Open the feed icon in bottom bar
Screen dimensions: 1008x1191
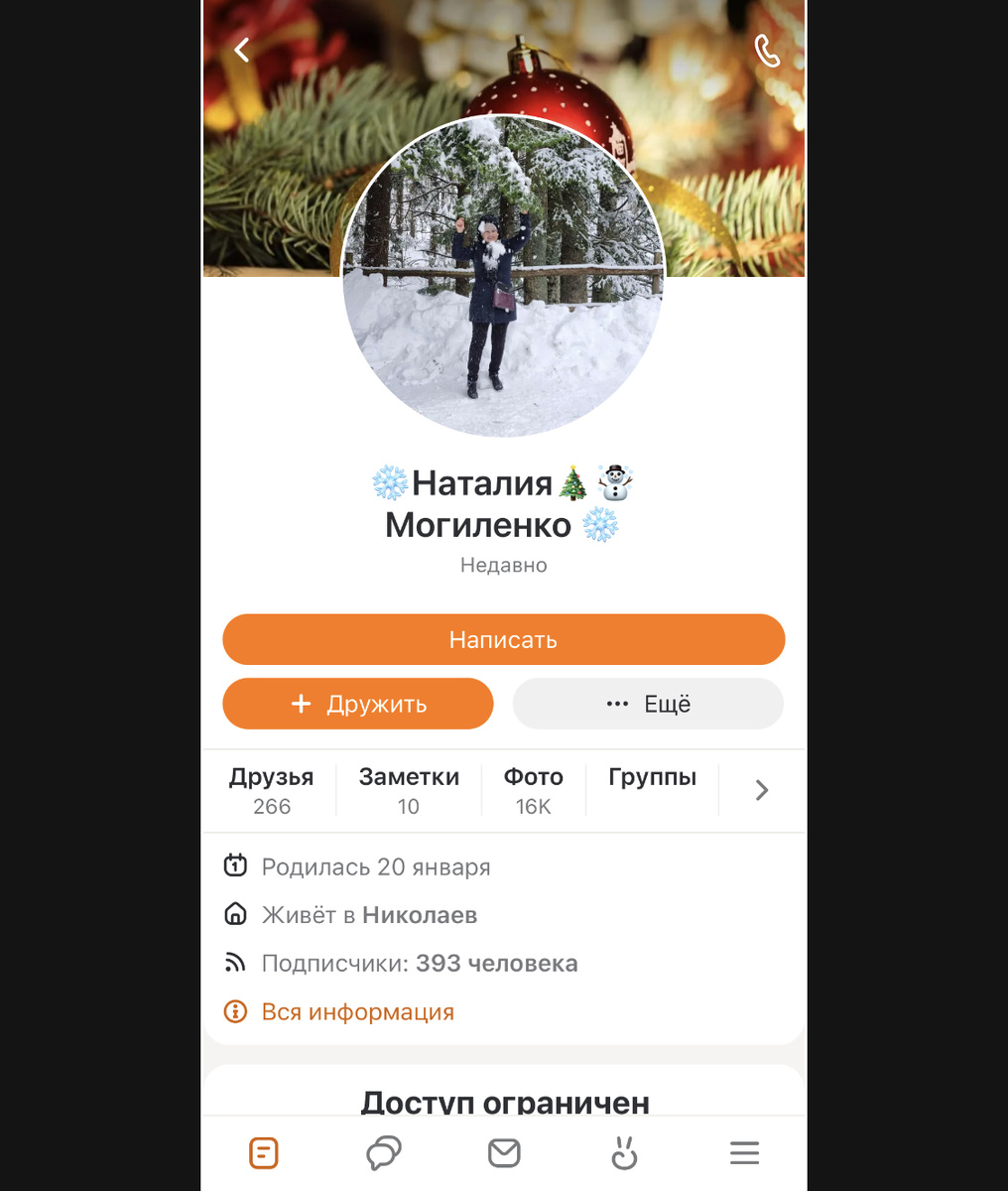pyautogui.click(x=263, y=1153)
